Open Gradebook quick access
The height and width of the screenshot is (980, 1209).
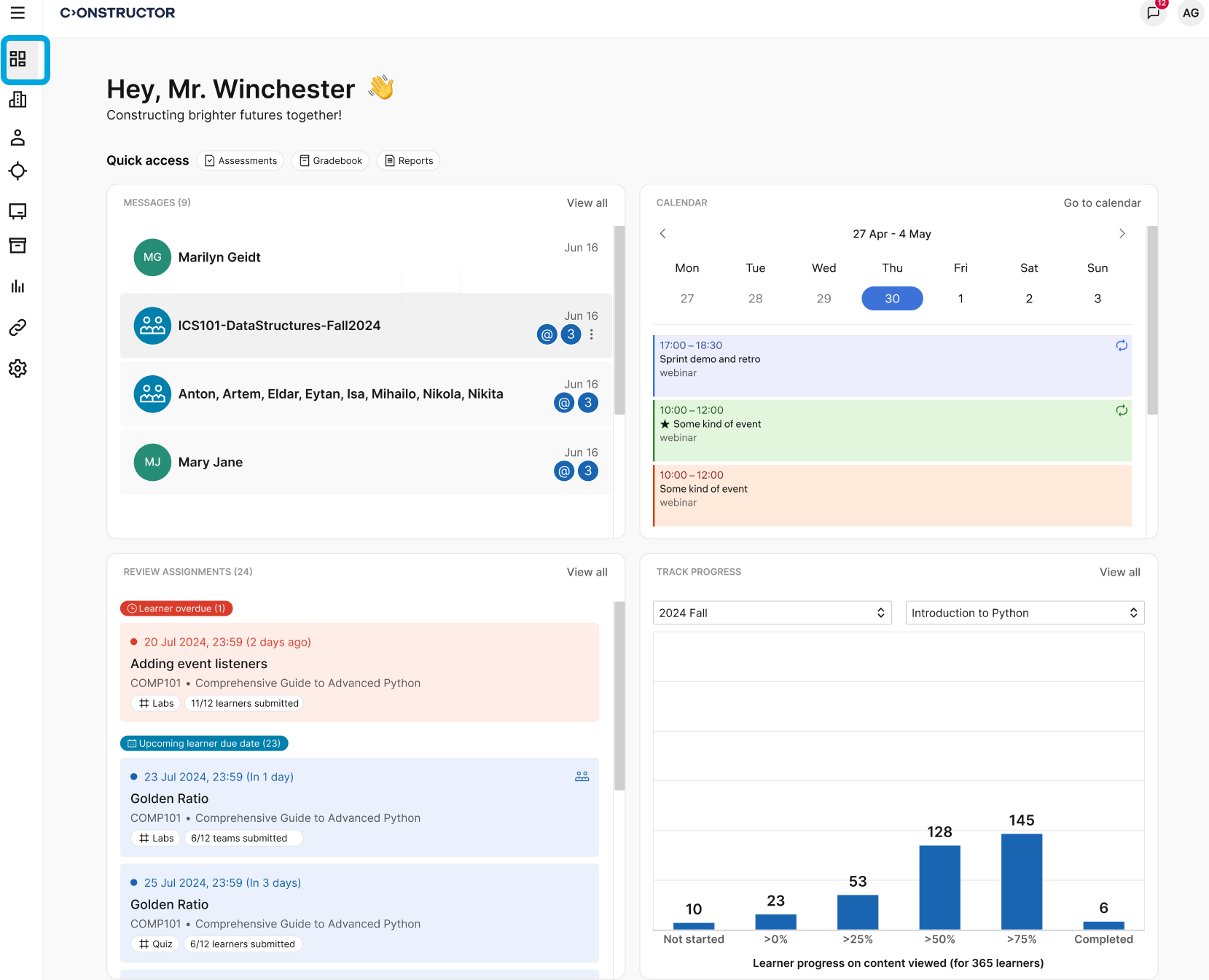click(330, 161)
